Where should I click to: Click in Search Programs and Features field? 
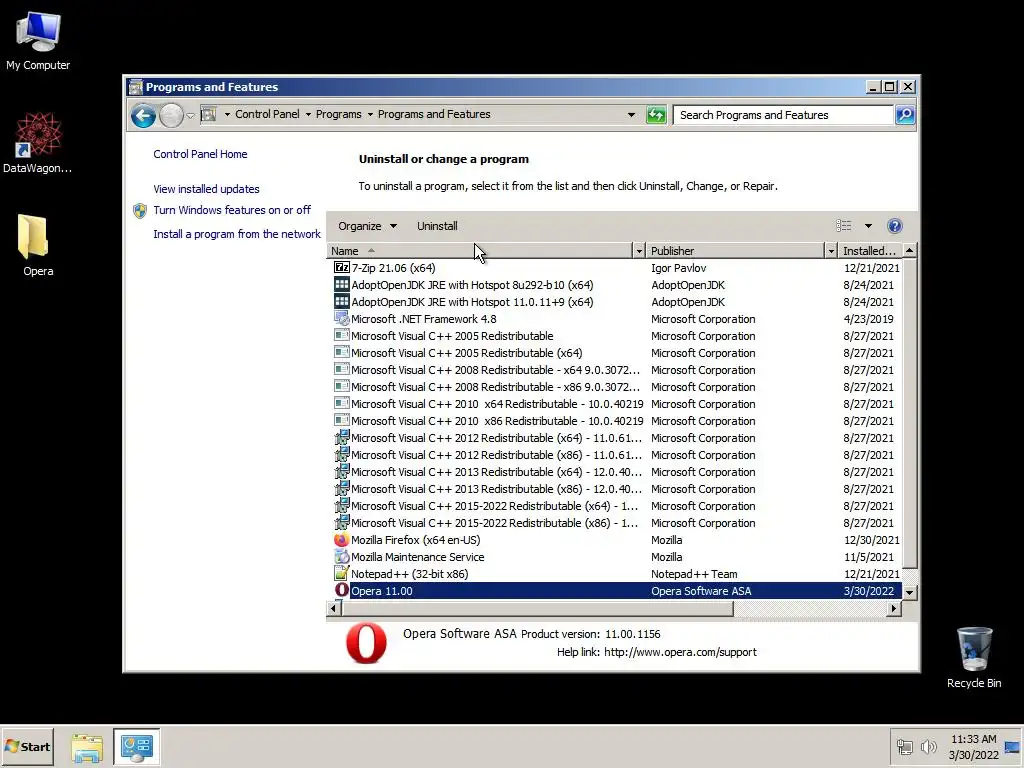point(783,115)
